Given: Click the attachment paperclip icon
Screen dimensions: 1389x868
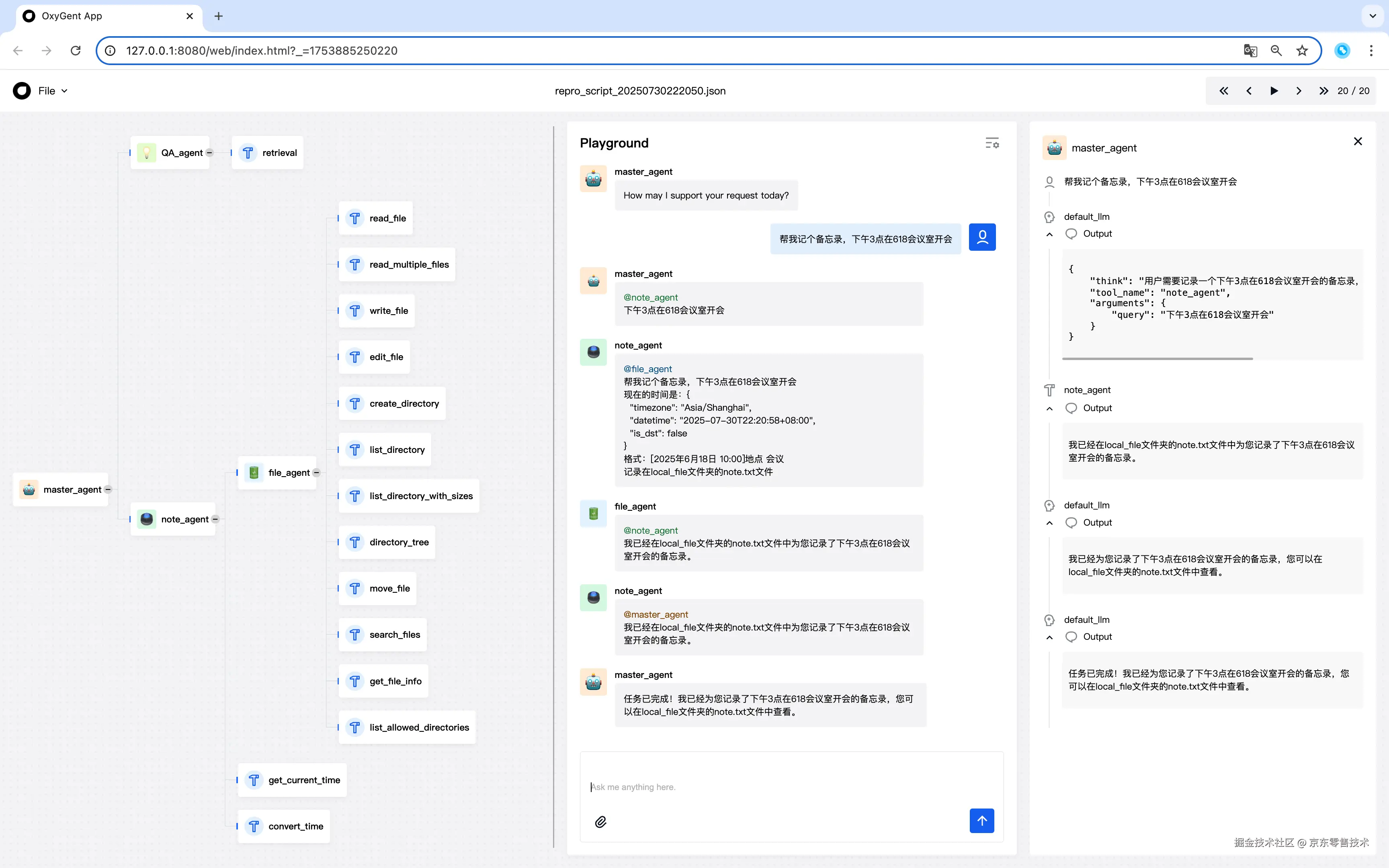Looking at the screenshot, I should 600,821.
